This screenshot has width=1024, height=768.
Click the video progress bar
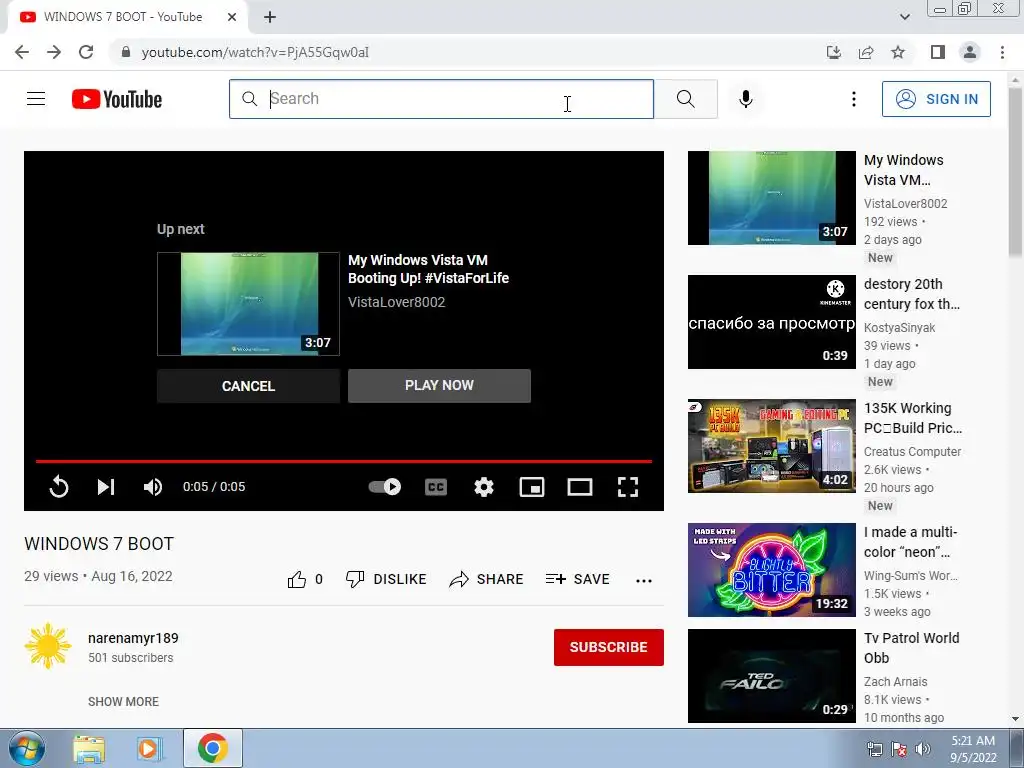[x=344, y=461]
